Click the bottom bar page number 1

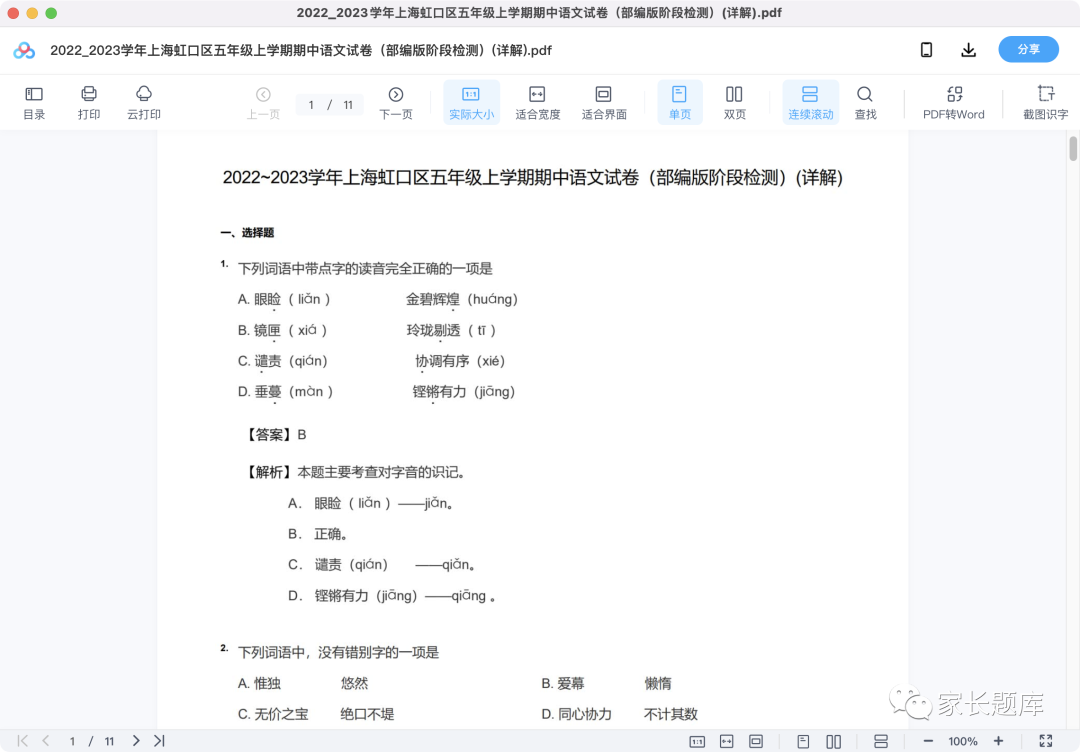72,742
